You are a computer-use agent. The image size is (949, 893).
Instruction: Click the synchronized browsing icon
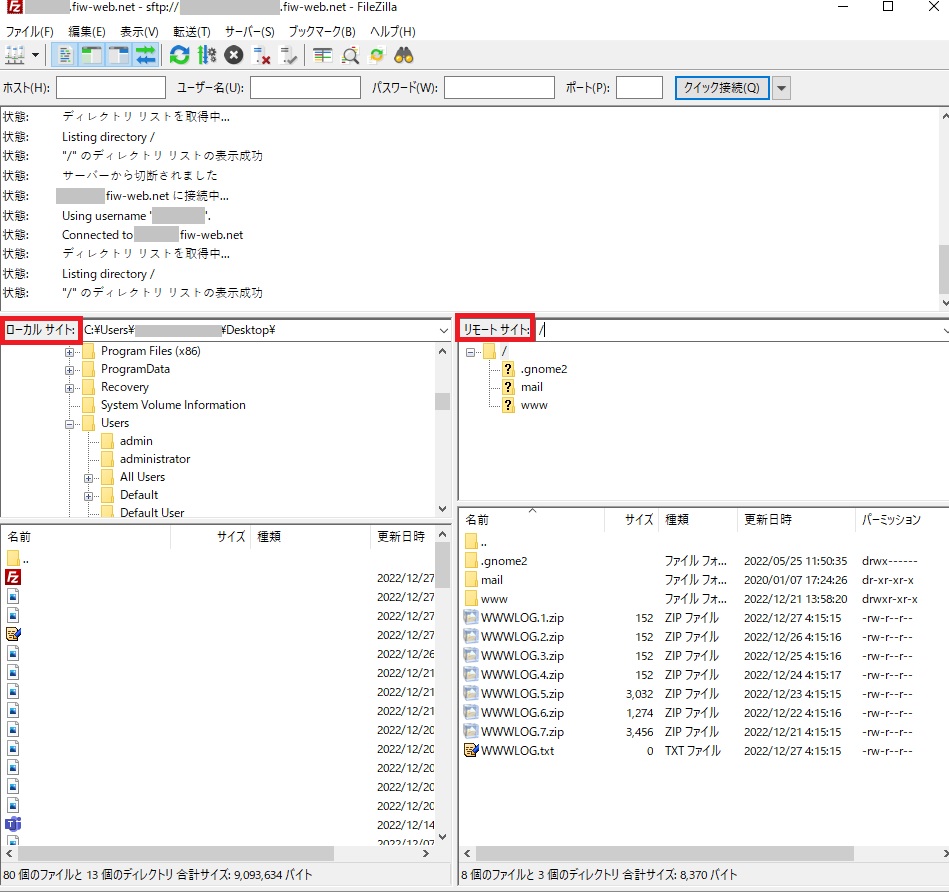377,56
